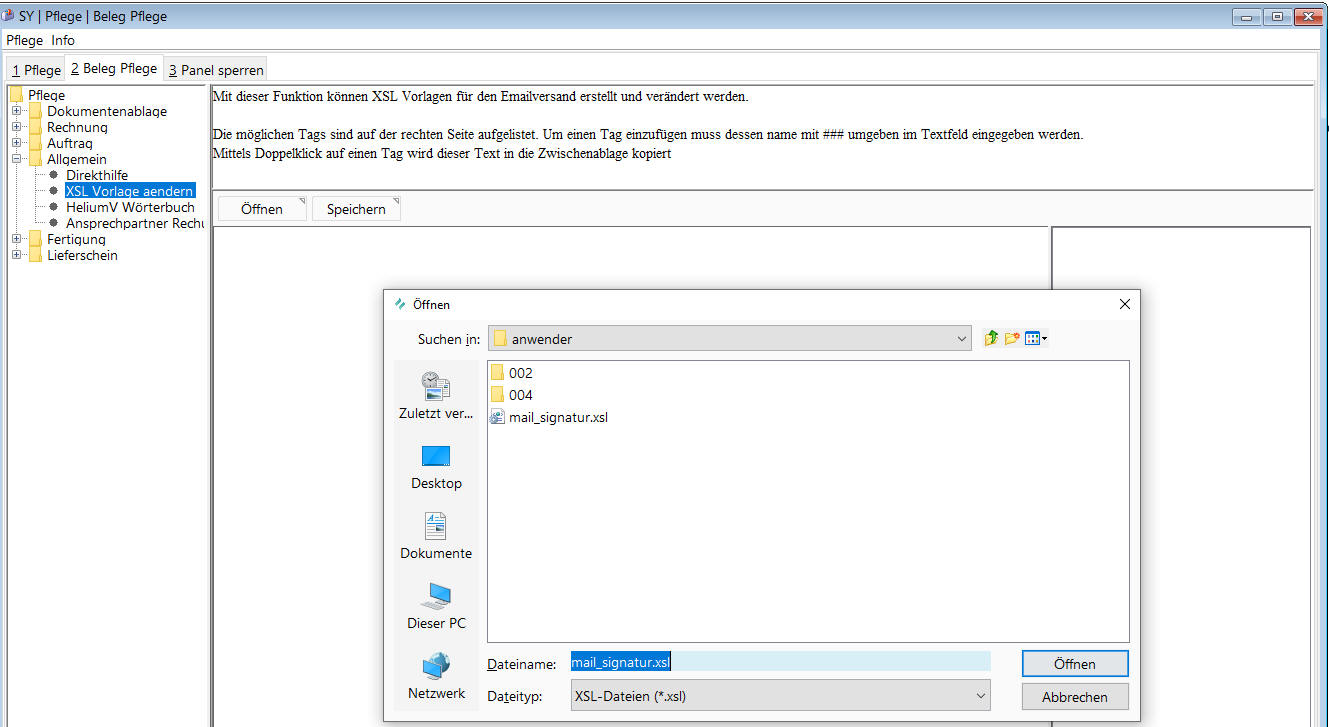The image size is (1329, 727).
Task: Click the Abbrechen button in dialog
Action: (1075, 697)
